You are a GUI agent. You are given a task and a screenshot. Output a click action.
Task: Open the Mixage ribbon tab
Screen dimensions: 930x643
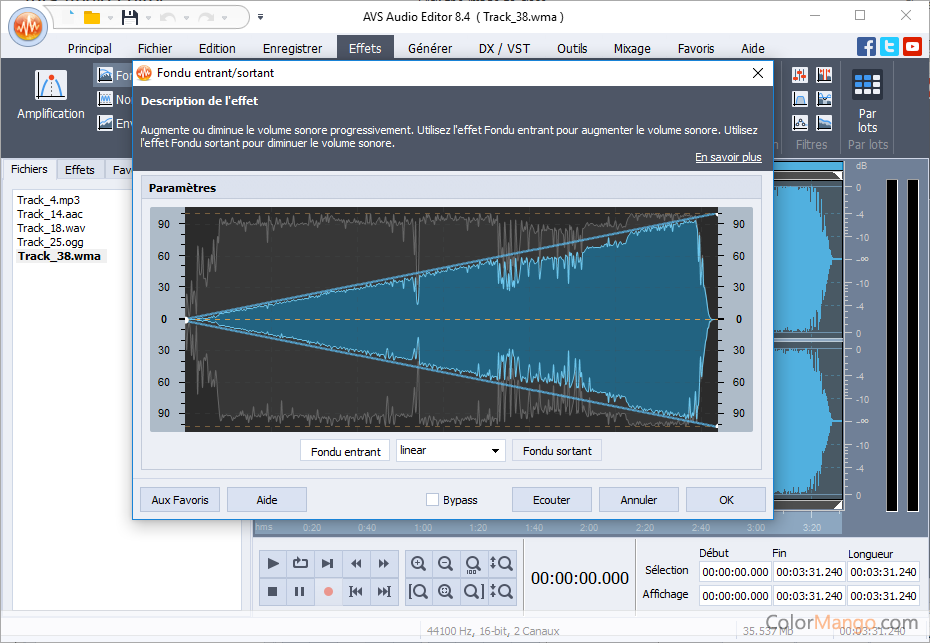[x=631, y=48]
